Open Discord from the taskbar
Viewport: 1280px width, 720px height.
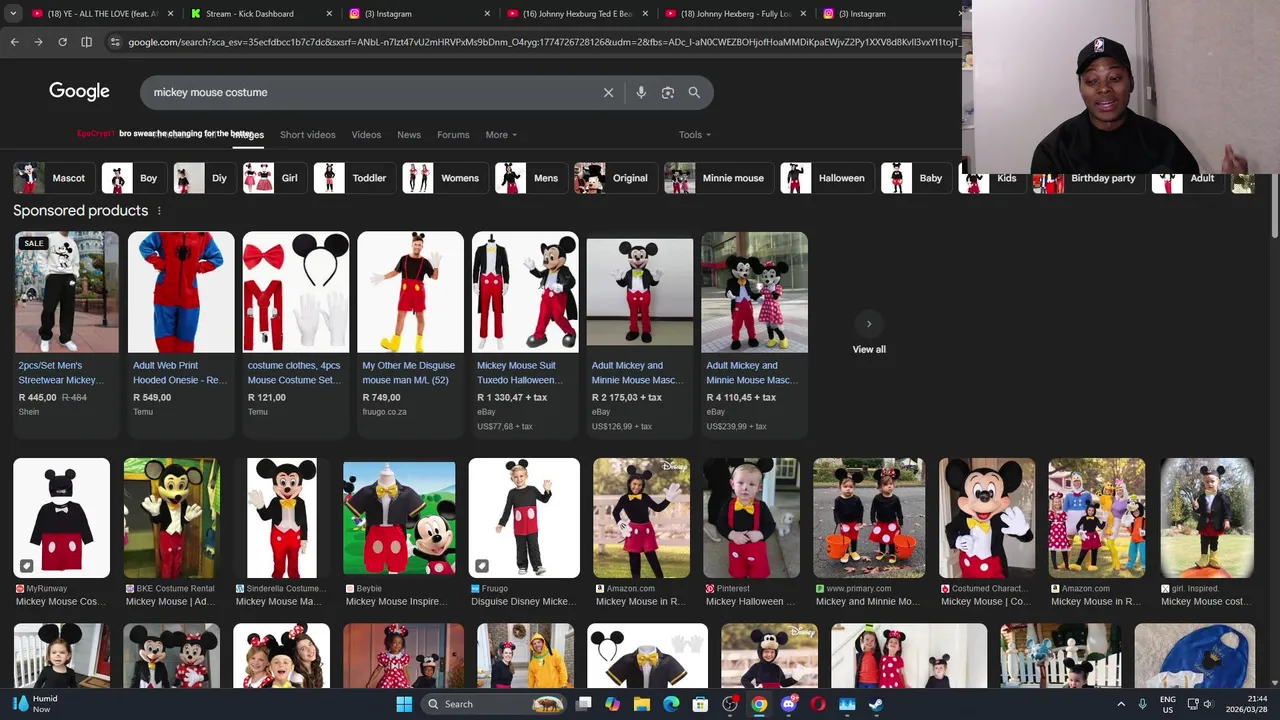pos(788,704)
